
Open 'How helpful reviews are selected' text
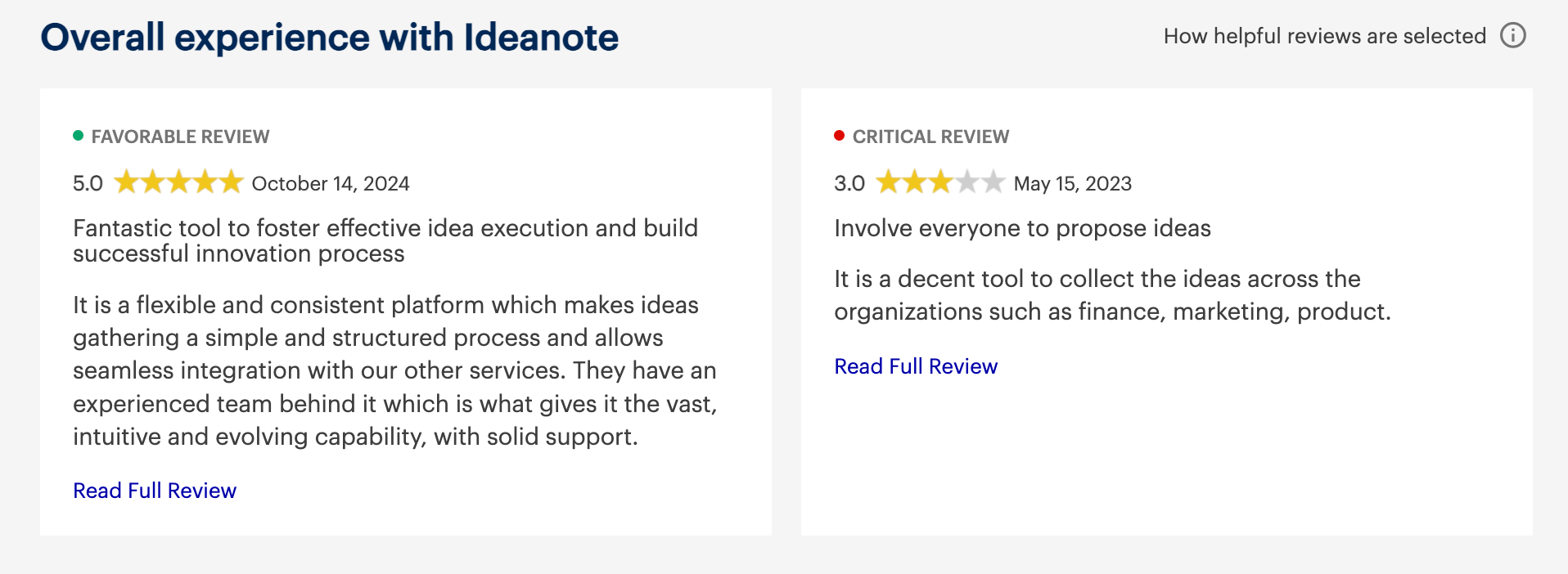1324,36
